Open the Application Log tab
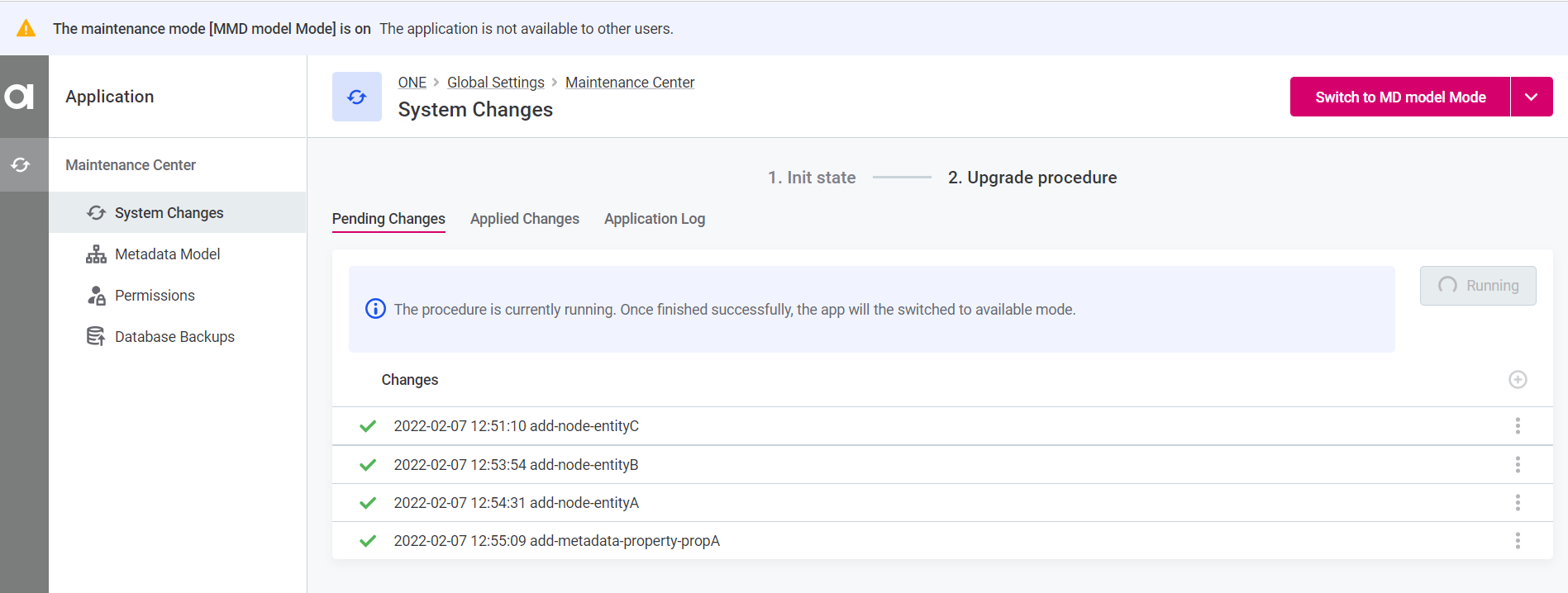 pos(654,219)
